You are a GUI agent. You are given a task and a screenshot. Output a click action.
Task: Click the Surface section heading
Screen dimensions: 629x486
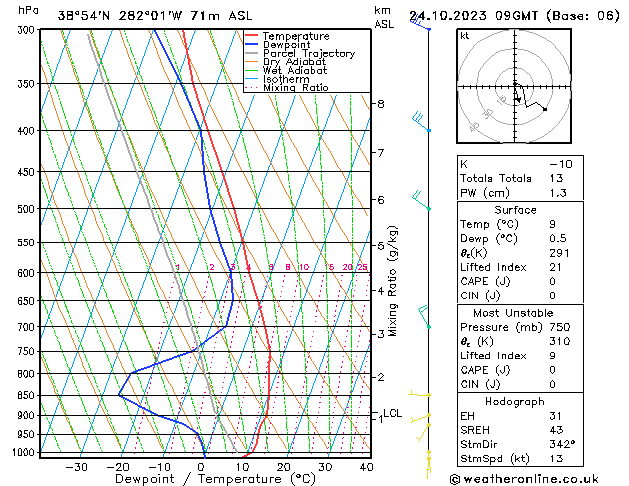[x=515, y=210]
